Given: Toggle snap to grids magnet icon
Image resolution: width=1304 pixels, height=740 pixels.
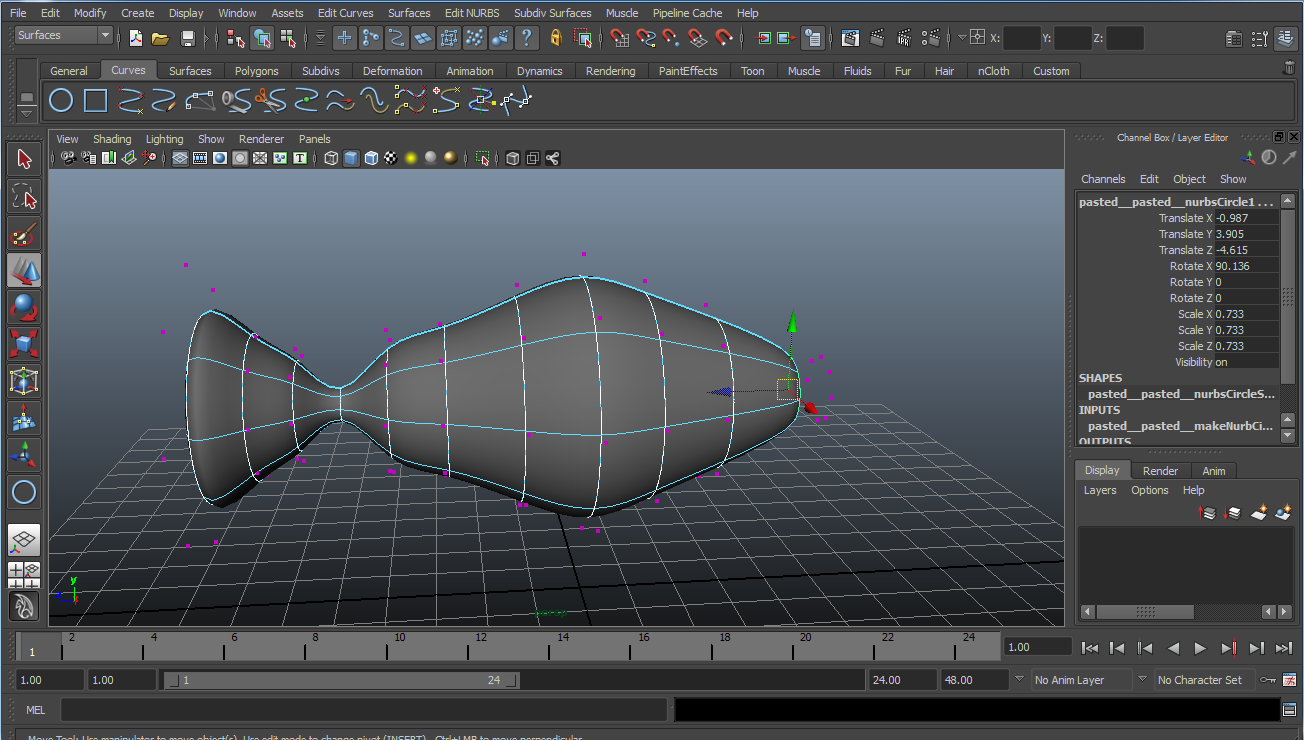Looking at the screenshot, I should click(619, 38).
